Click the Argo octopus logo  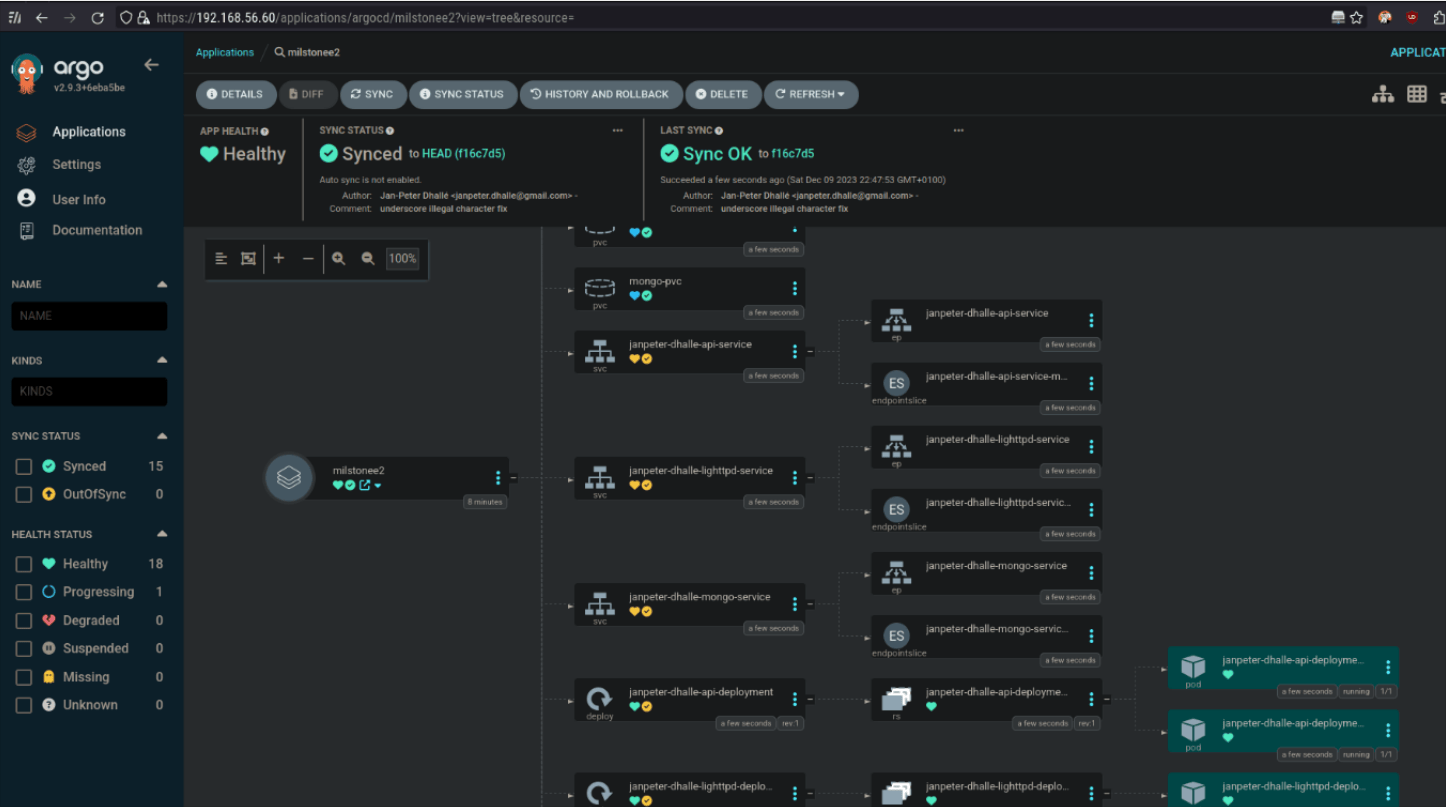(x=27, y=73)
